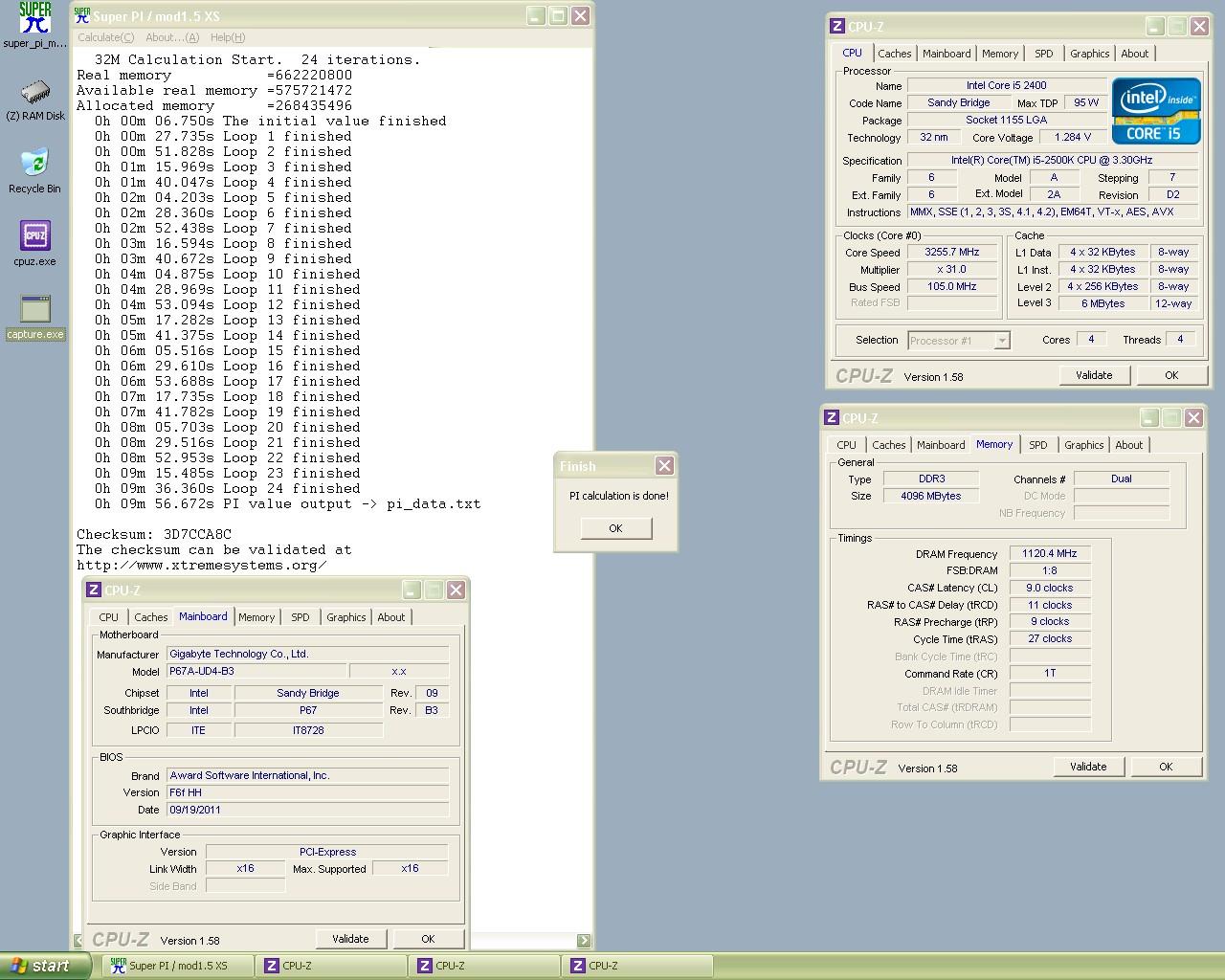Click OK in the Finish dialog
Screen dimensions: 1225x980
(616, 528)
